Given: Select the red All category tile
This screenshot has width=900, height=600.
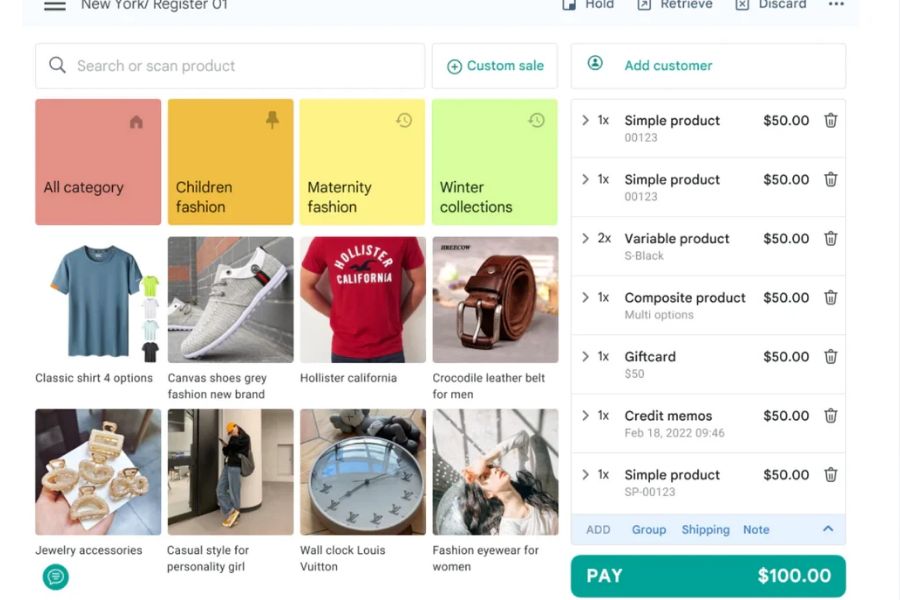Looking at the screenshot, I should [x=98, y=162].
